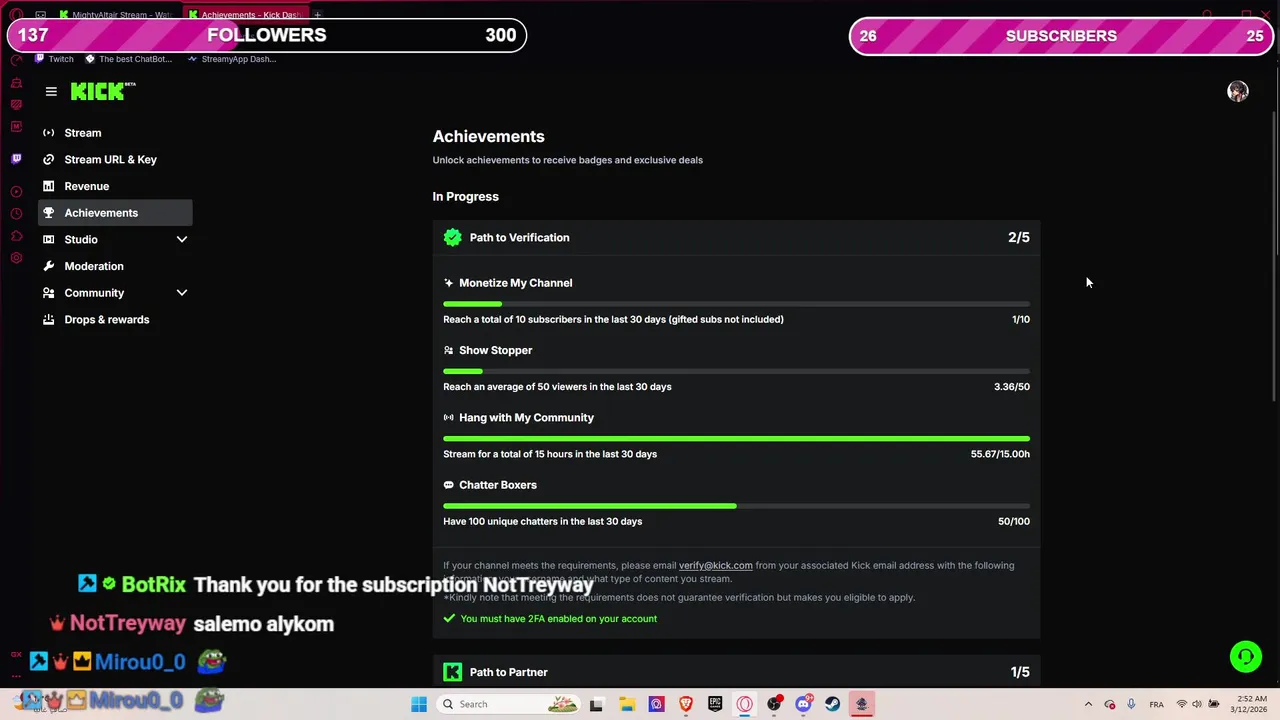The image size is (1280, 720).
Task: Click the Revenue chart icon
Action: click(x=48, y=186)
